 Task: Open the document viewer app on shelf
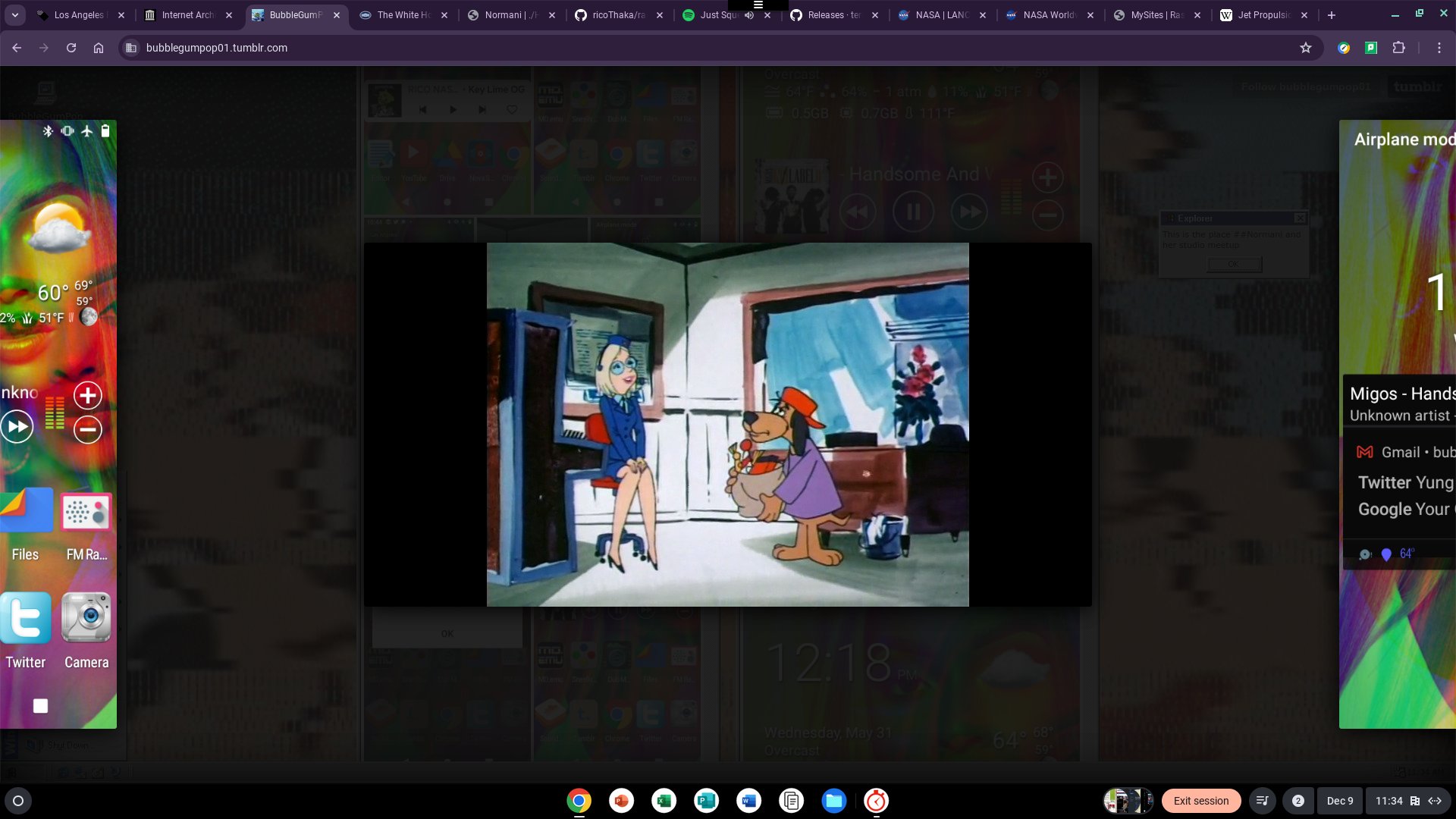[792, 801]
